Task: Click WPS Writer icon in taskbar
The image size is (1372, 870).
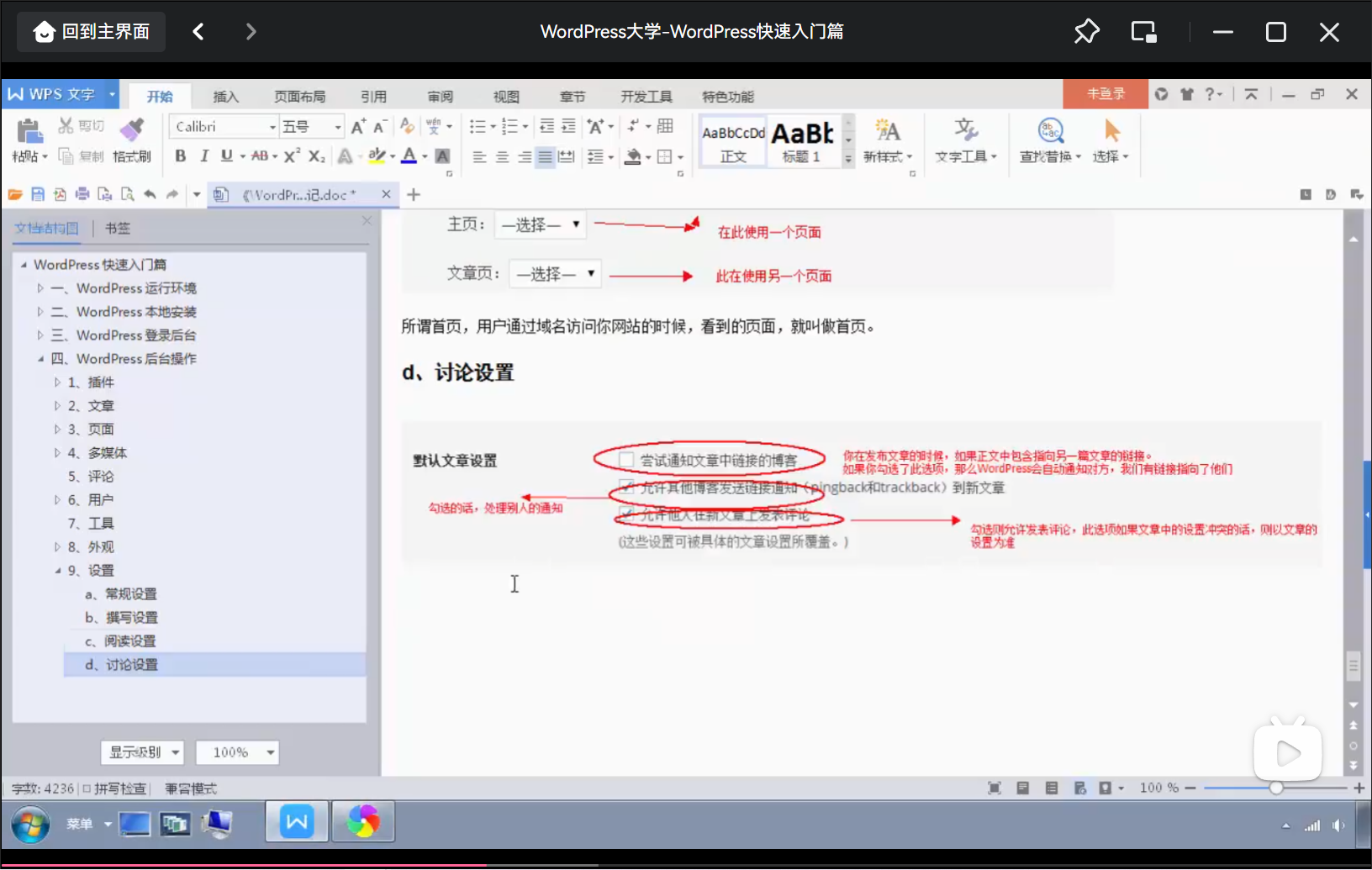Action: (x=297, y=821)
